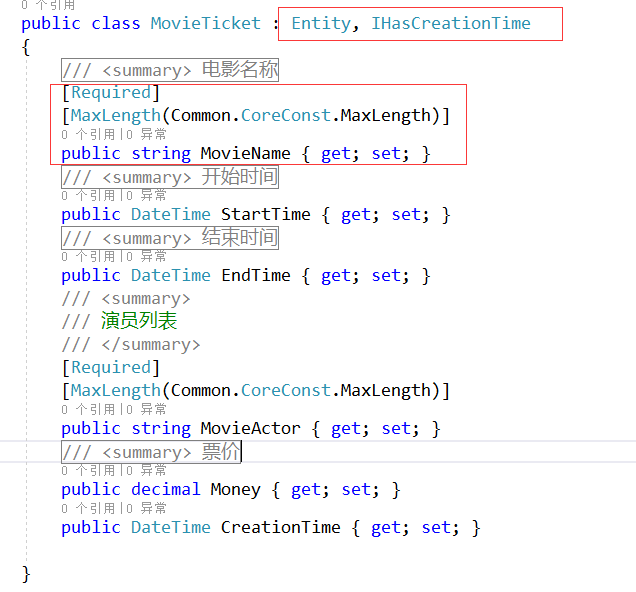This screenshot has height=592, width=636.
Task: Expand collapsed summary comment 开始时间
Action: click(x=170, y=177)
